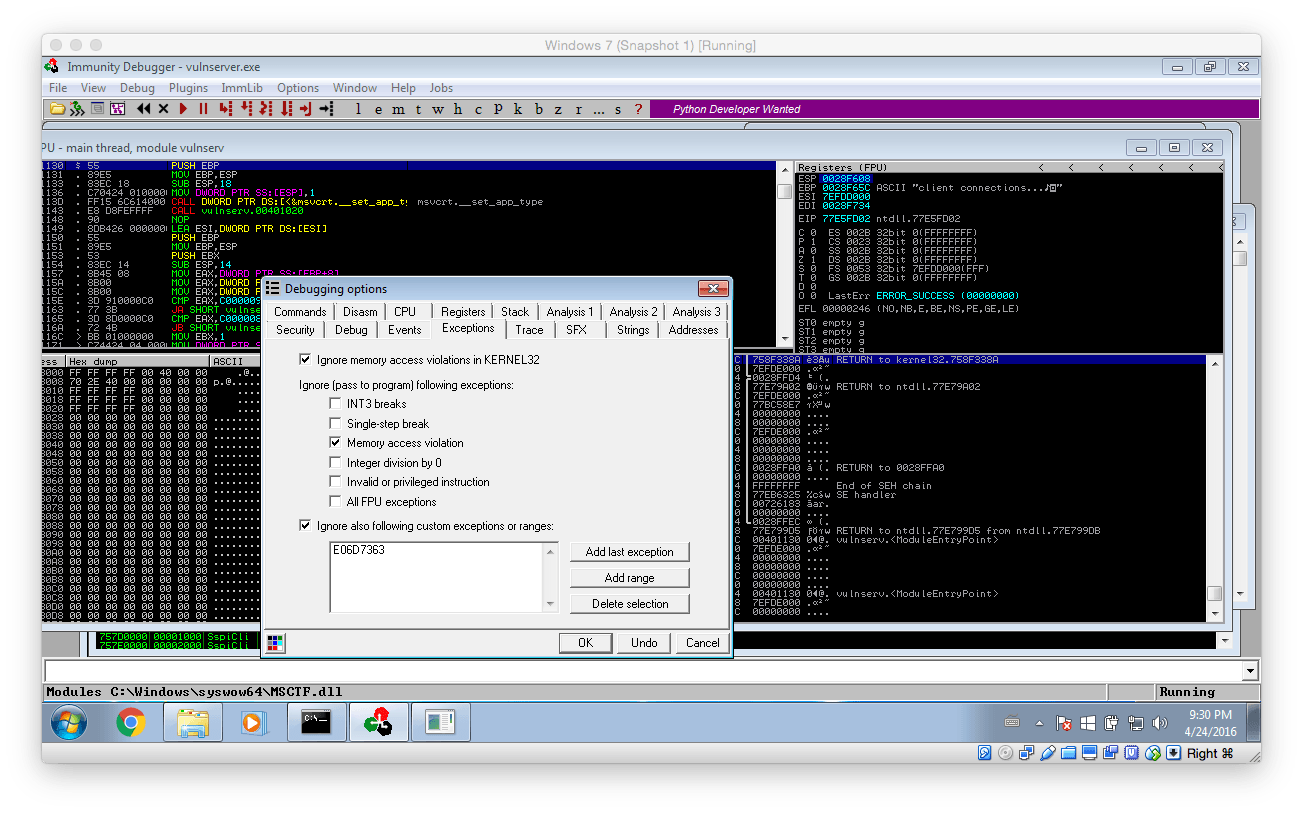This screenshot has height=813, width=1303.
Task: Click the Step over toolbar icon
Action: pyautogui.click(x=246, y=109)
